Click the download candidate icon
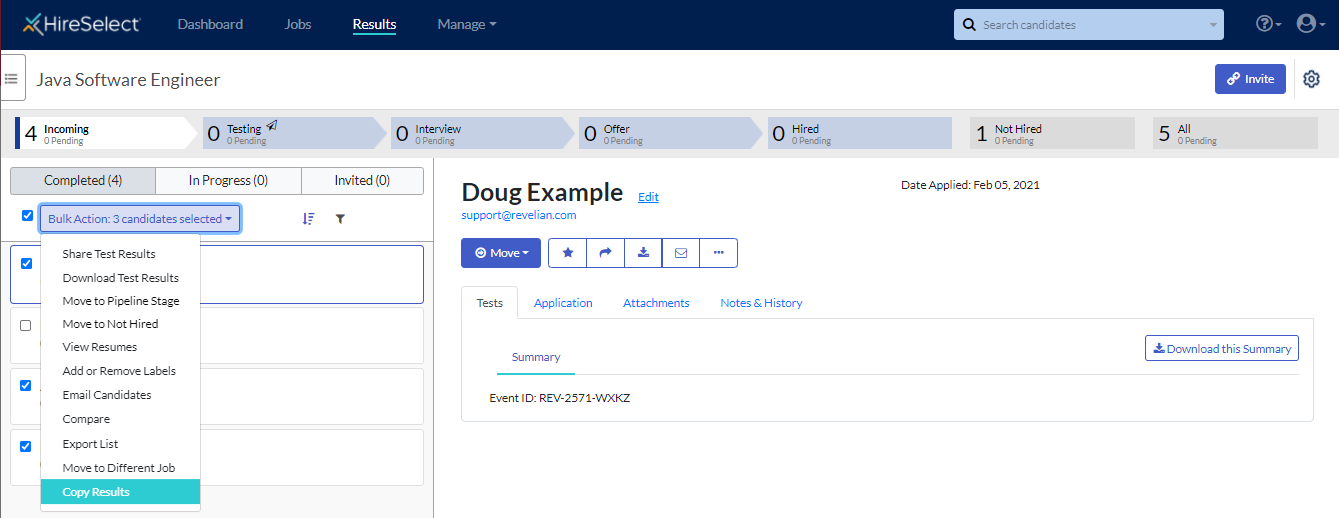1339x518 pixels. pos(643,253)
